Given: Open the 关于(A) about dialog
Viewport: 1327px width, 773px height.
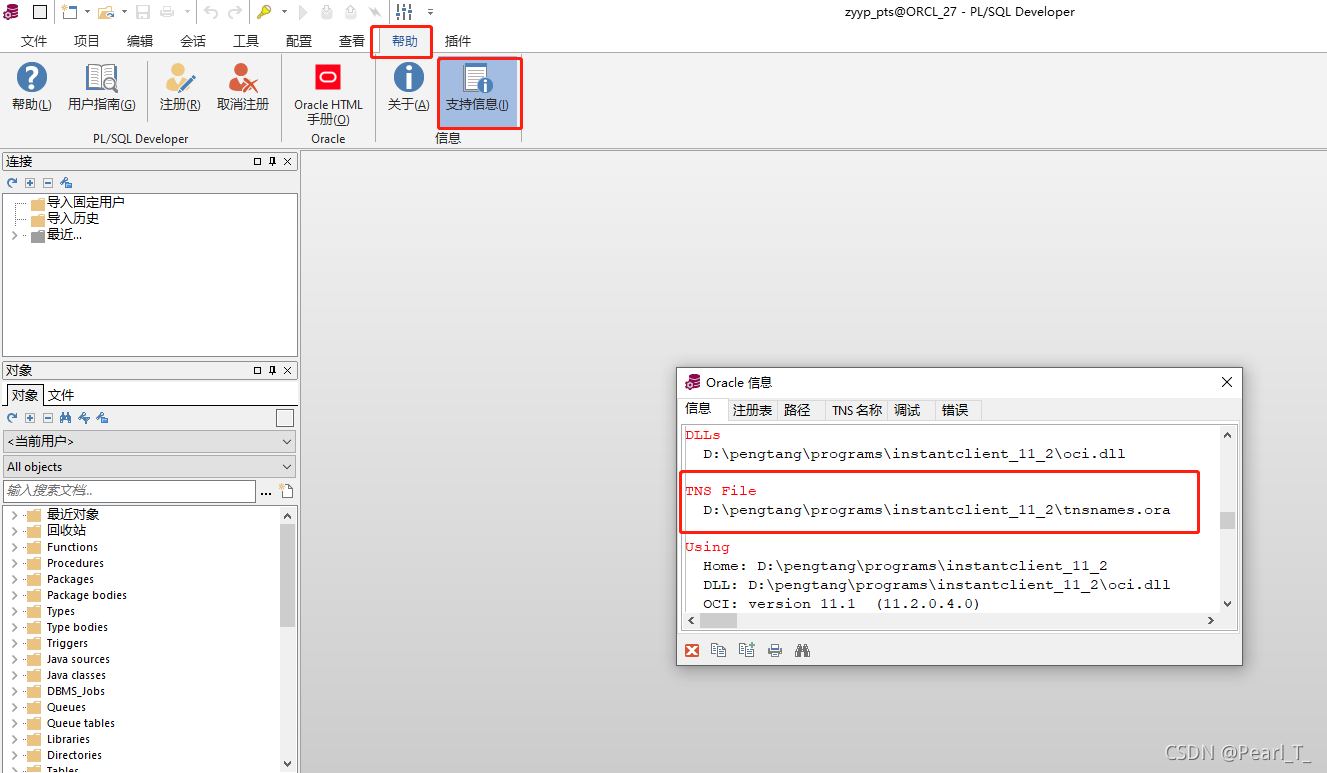Looking at the screenshot, I should tap(408, 87).
